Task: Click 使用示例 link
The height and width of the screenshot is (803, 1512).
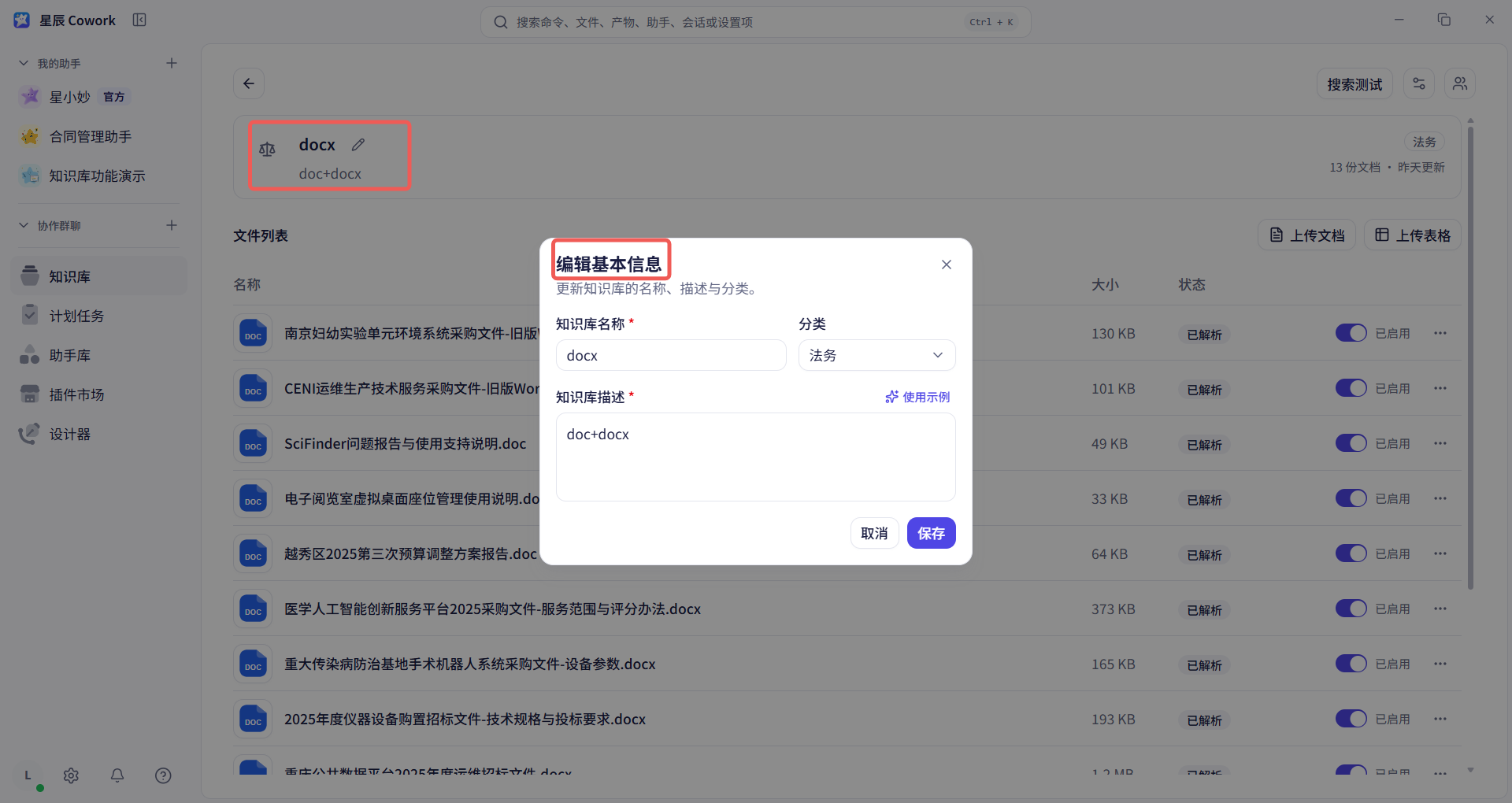Action: (x=917, y=397)
